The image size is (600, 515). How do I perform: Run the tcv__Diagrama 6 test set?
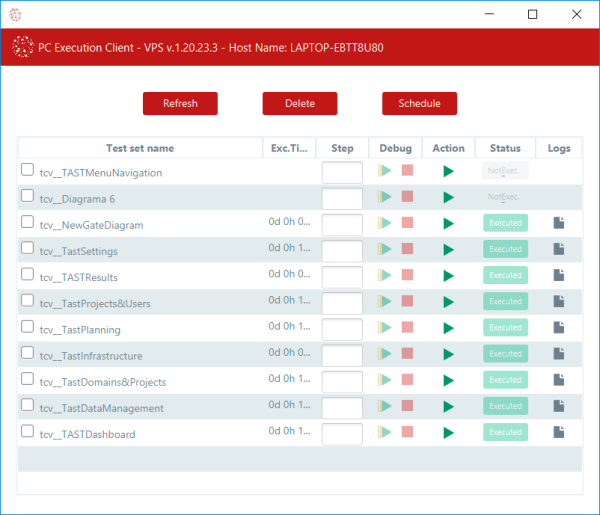pos(448,197)
